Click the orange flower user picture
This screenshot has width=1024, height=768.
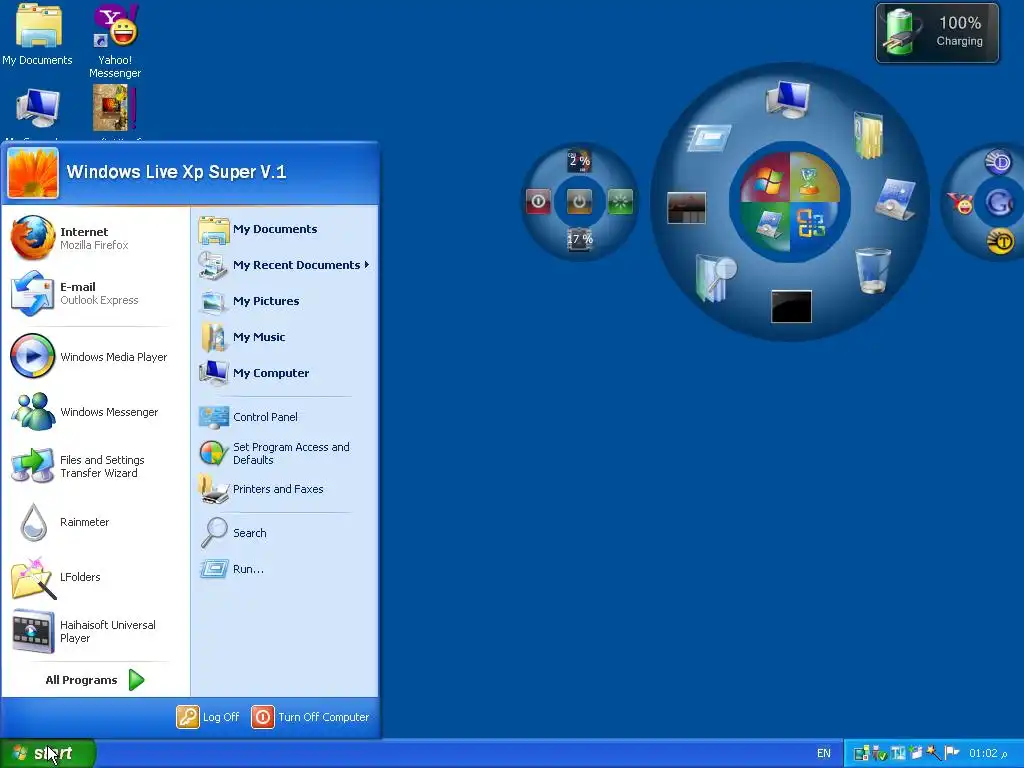[33, 172]
